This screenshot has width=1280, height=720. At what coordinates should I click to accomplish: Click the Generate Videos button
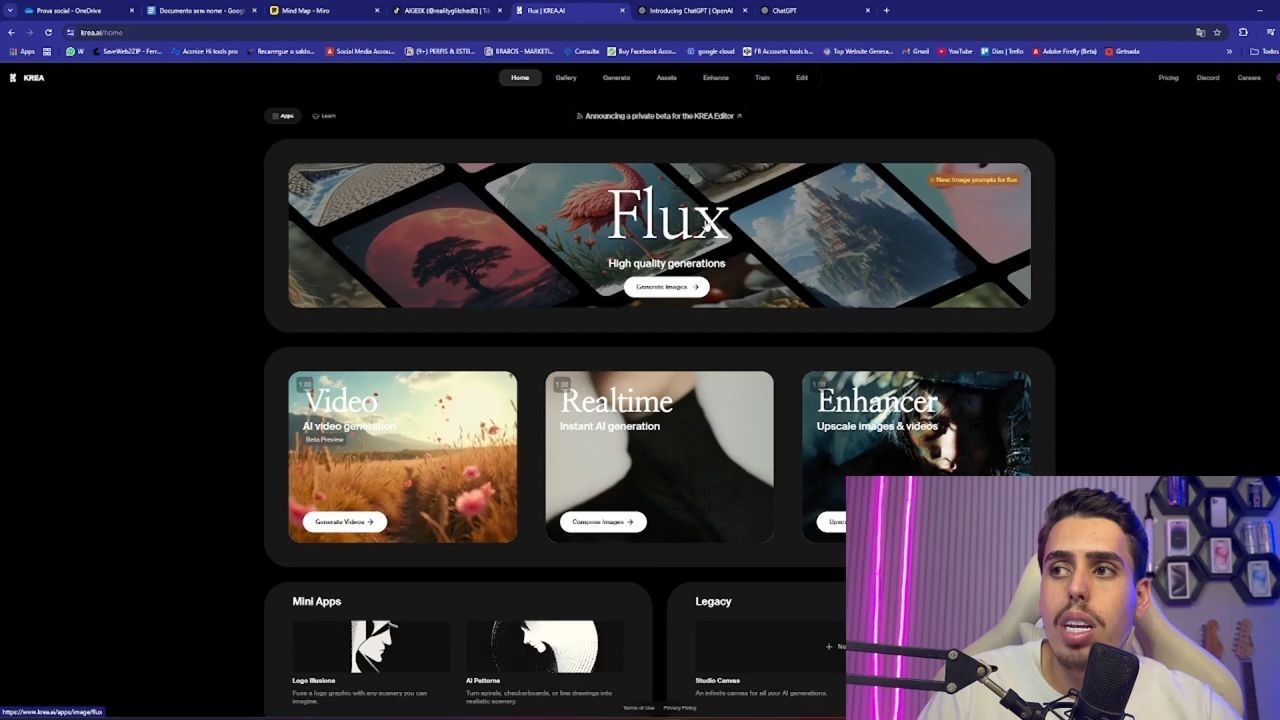coord(344,522)
